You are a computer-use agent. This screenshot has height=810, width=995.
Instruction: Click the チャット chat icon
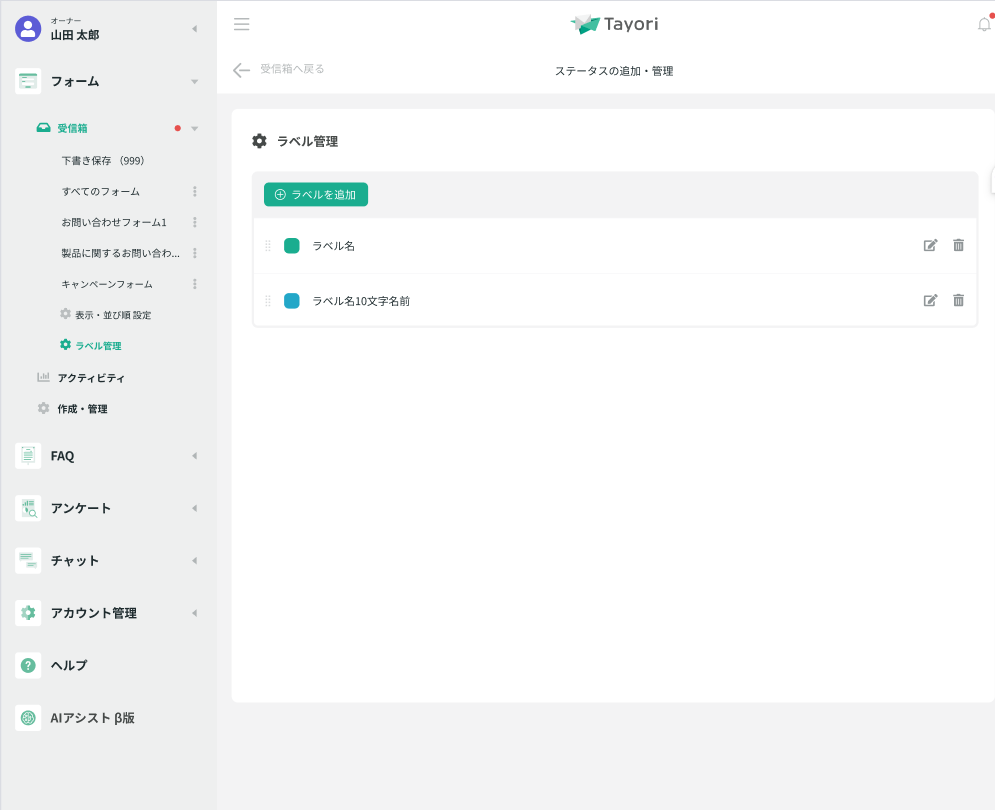coord(28,561)
